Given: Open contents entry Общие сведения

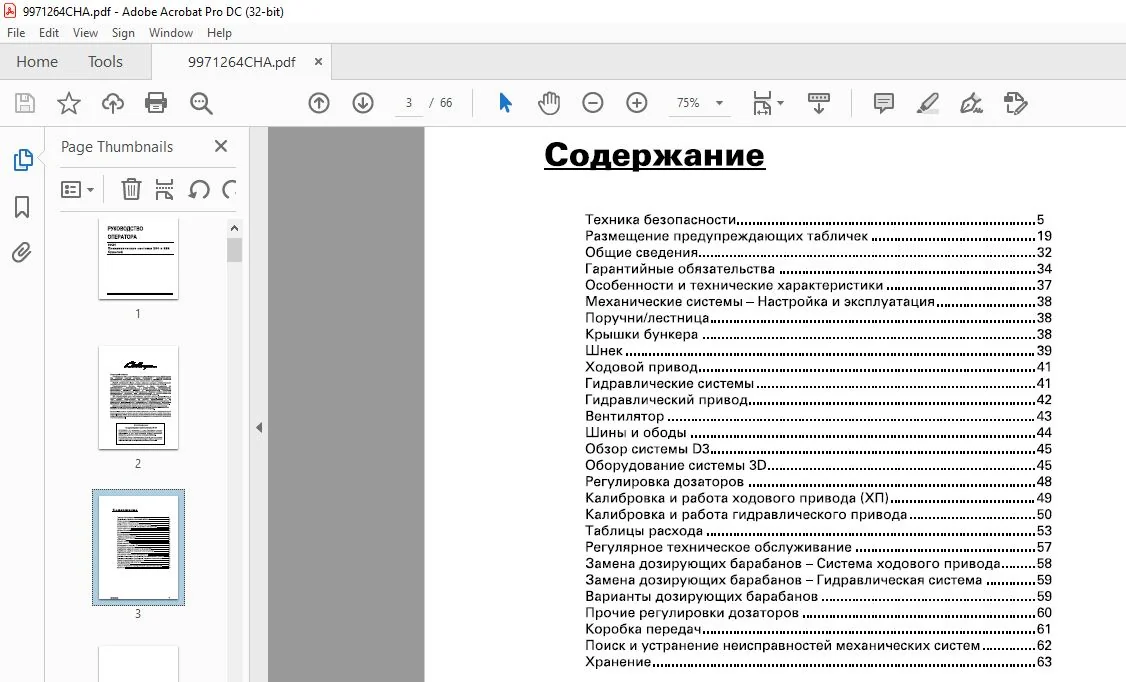Looking at the screenshot, I should [818, 253].
